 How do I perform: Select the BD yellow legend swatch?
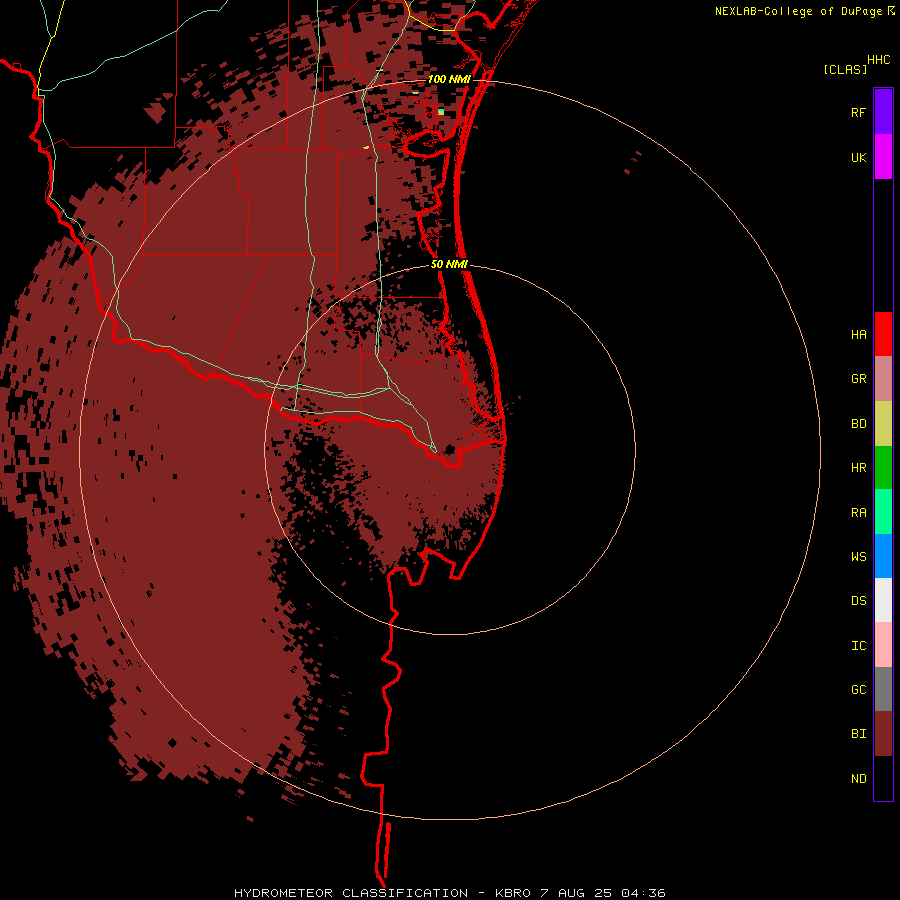883,424
